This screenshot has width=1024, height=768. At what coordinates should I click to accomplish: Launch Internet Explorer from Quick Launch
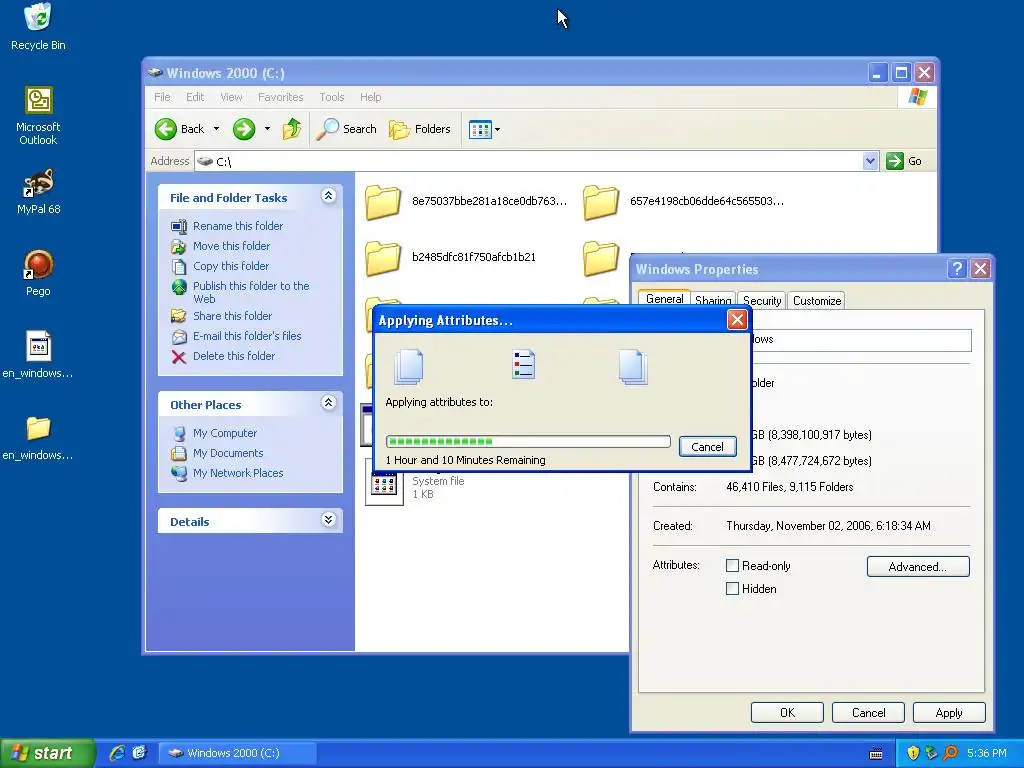tap(117, 753)
